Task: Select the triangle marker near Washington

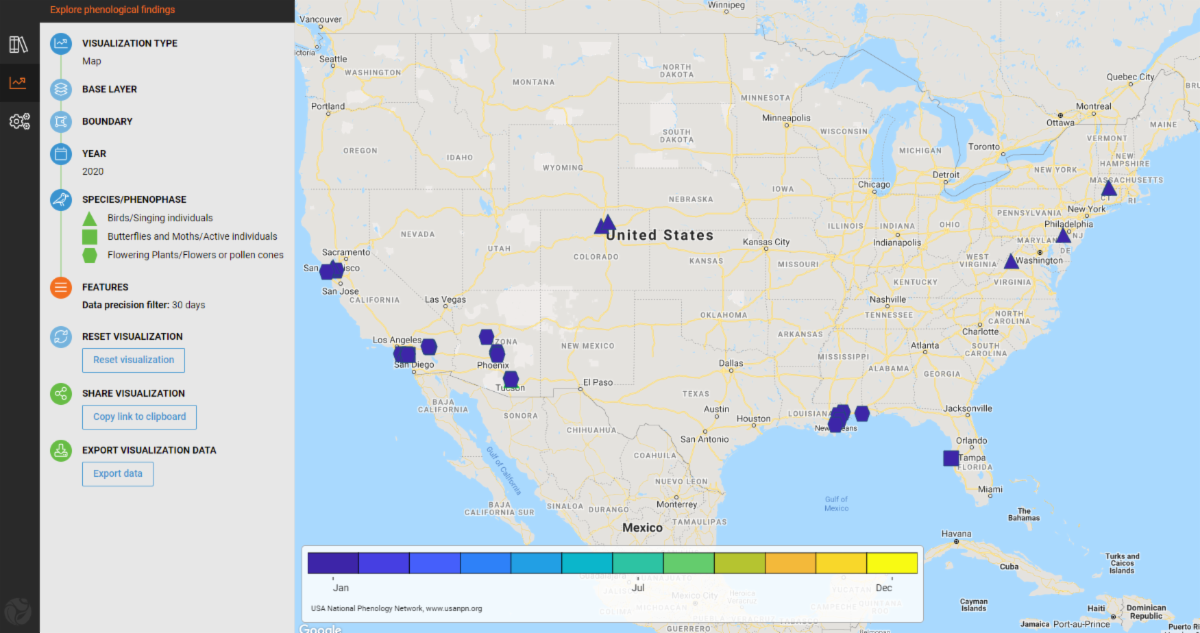Action: tap(1011, 262)
